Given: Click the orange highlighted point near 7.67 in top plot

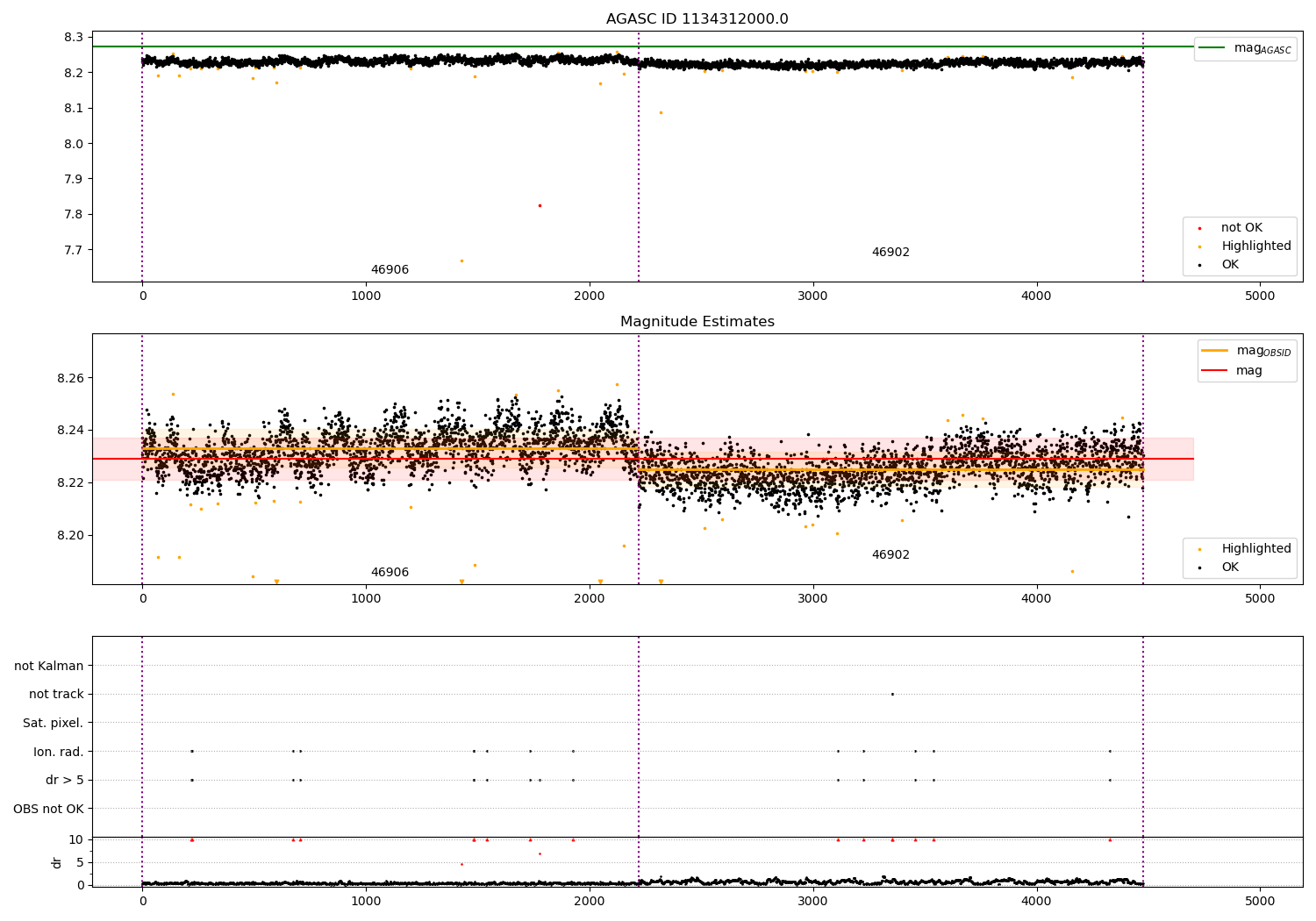Looking at the screenshot, I should click(x=461, y=261).
